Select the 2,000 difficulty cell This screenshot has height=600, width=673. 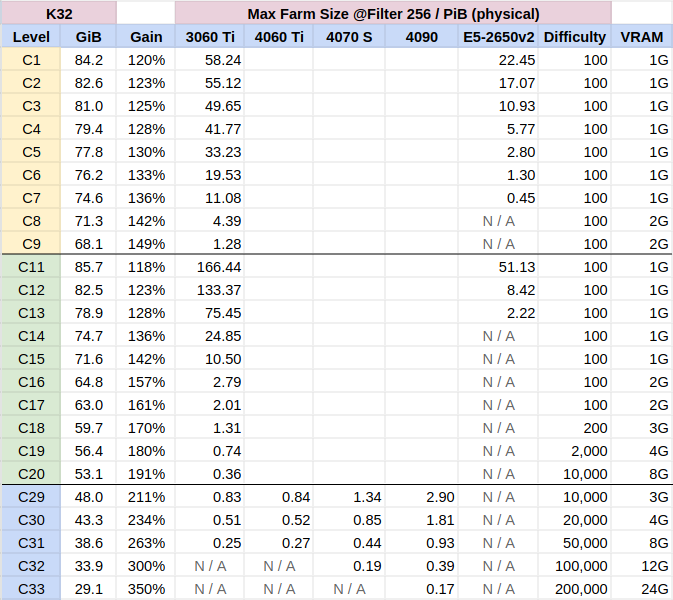575,451
